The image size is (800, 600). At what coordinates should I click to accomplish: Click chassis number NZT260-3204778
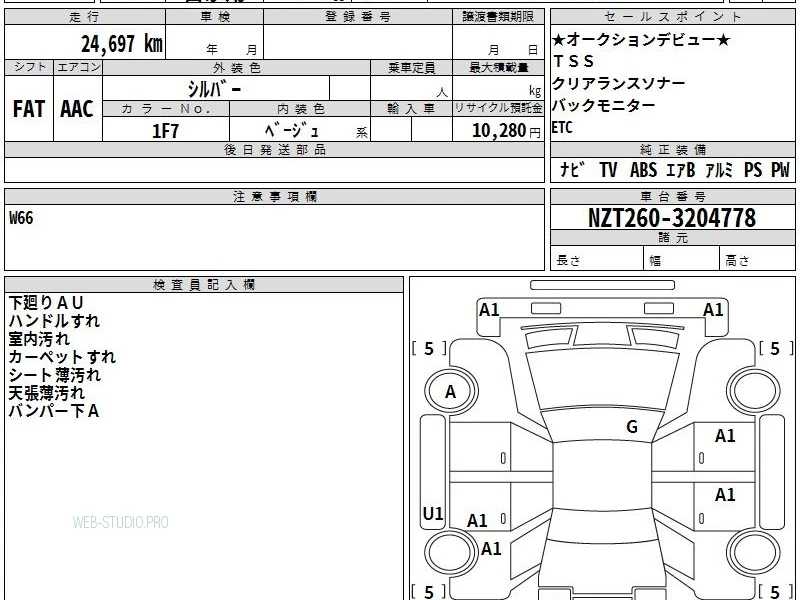coord(671,218)
